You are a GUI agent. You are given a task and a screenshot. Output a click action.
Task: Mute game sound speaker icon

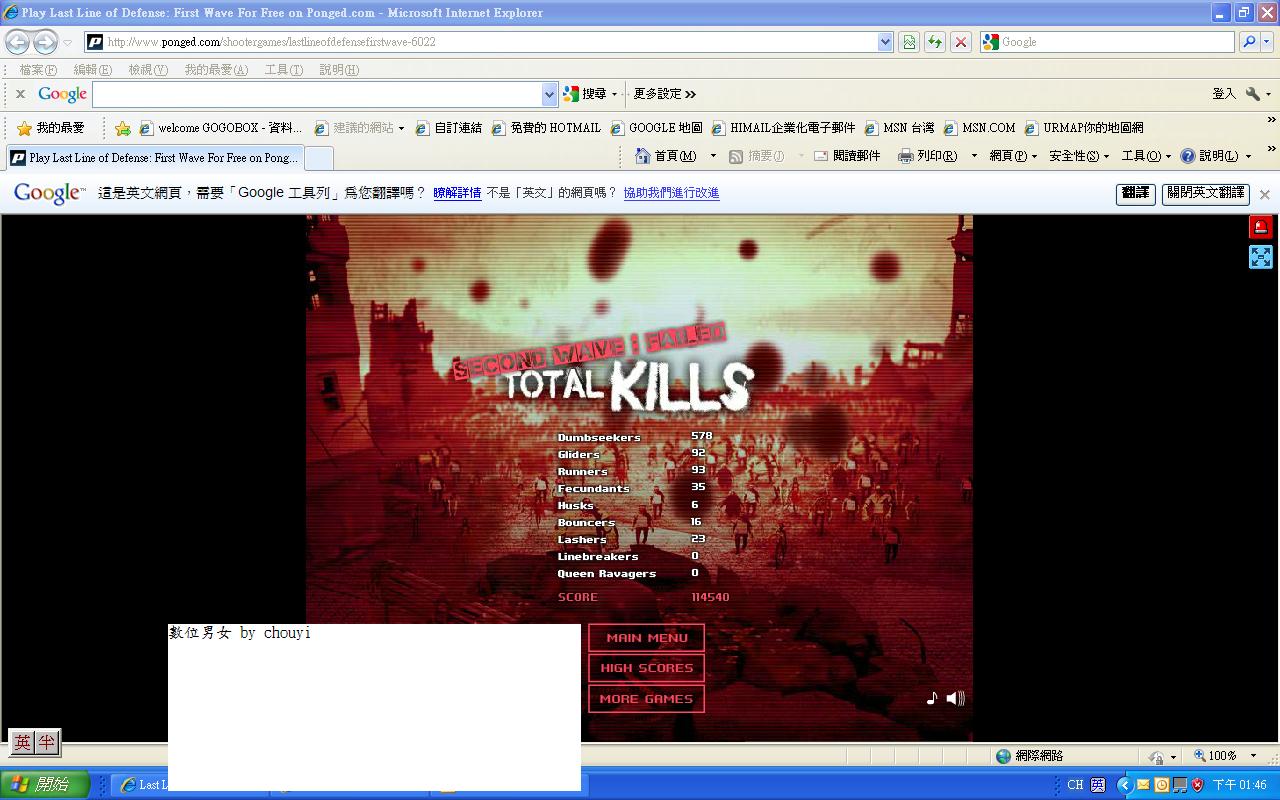point(955,698)
